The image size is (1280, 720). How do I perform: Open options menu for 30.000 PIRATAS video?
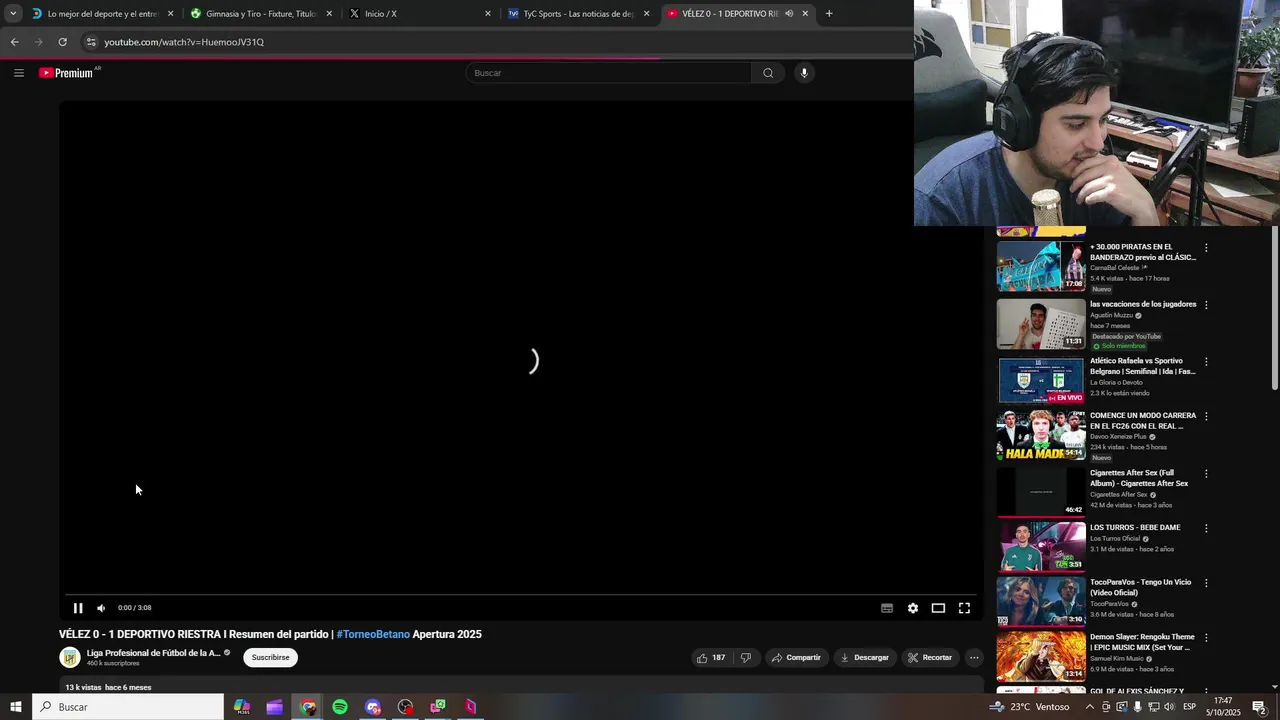tap(1206, 248)
